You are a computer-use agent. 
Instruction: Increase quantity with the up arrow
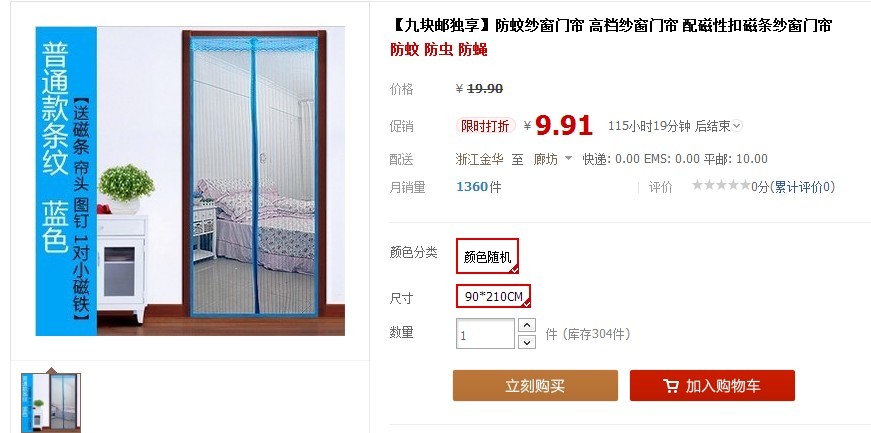click(x=527, y=325)
